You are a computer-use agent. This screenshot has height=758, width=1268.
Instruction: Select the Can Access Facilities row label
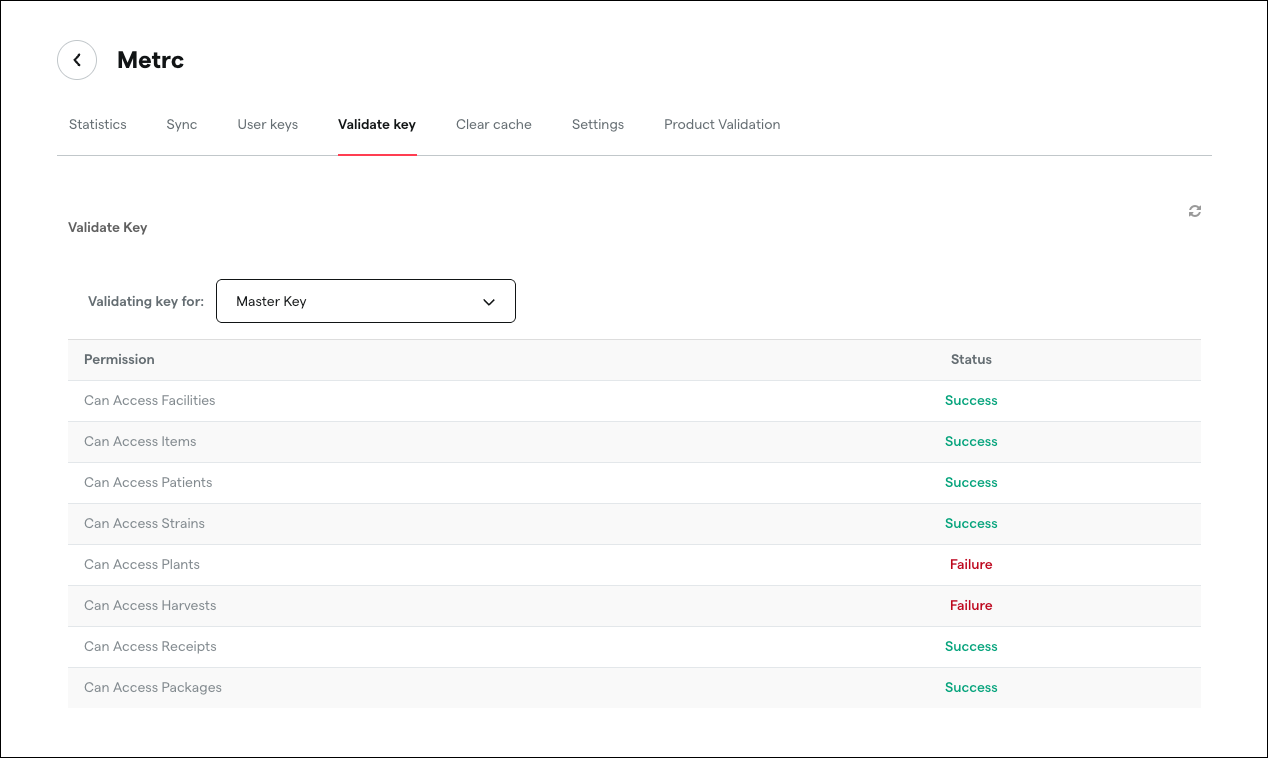coord(150,400)
